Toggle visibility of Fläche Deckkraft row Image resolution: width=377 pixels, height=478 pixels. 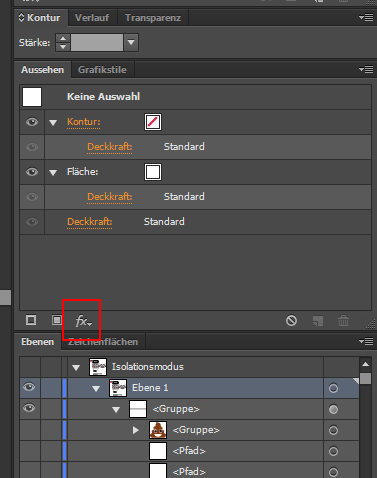[32, 197]
